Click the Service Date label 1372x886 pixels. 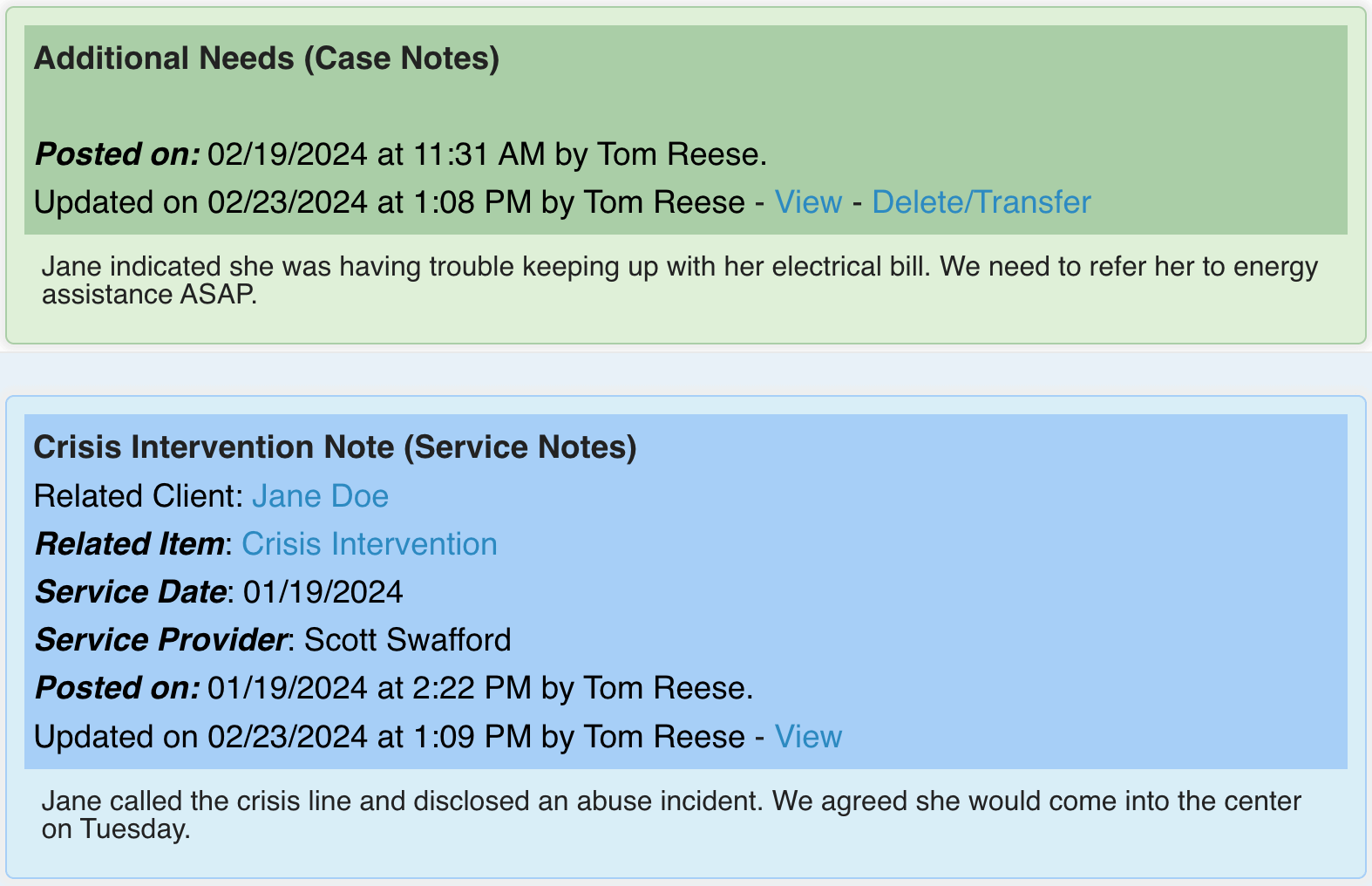(130, 592)
